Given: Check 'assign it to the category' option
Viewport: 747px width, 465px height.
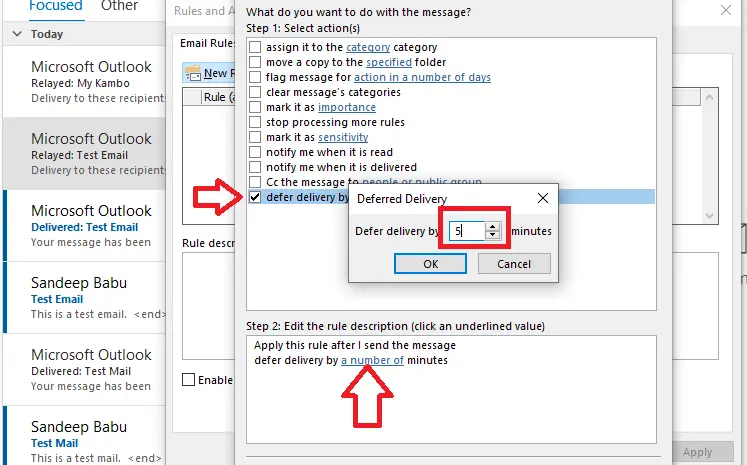Looking at the screenshot, I should pos(255,47).
